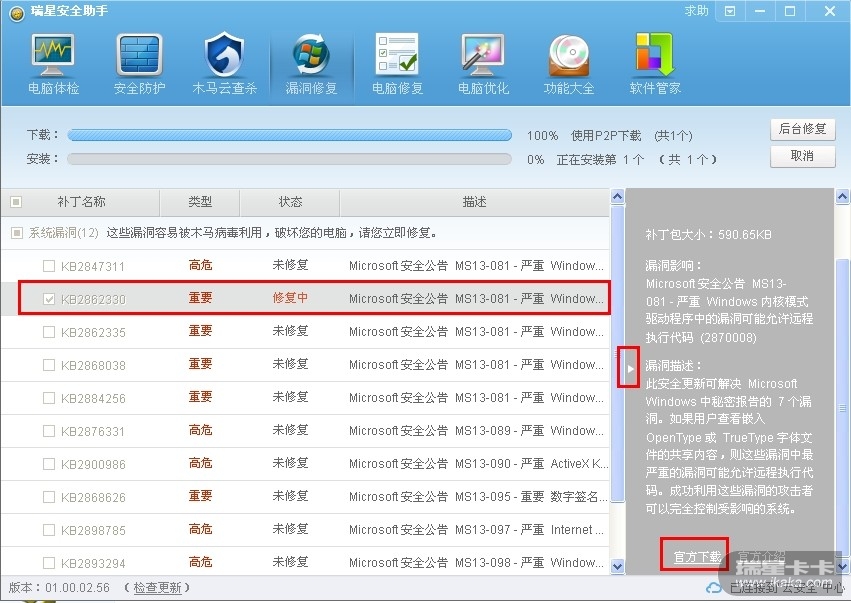Sort by 状态 column header
The width and height of the screenshot is (851, 603).
290,202
